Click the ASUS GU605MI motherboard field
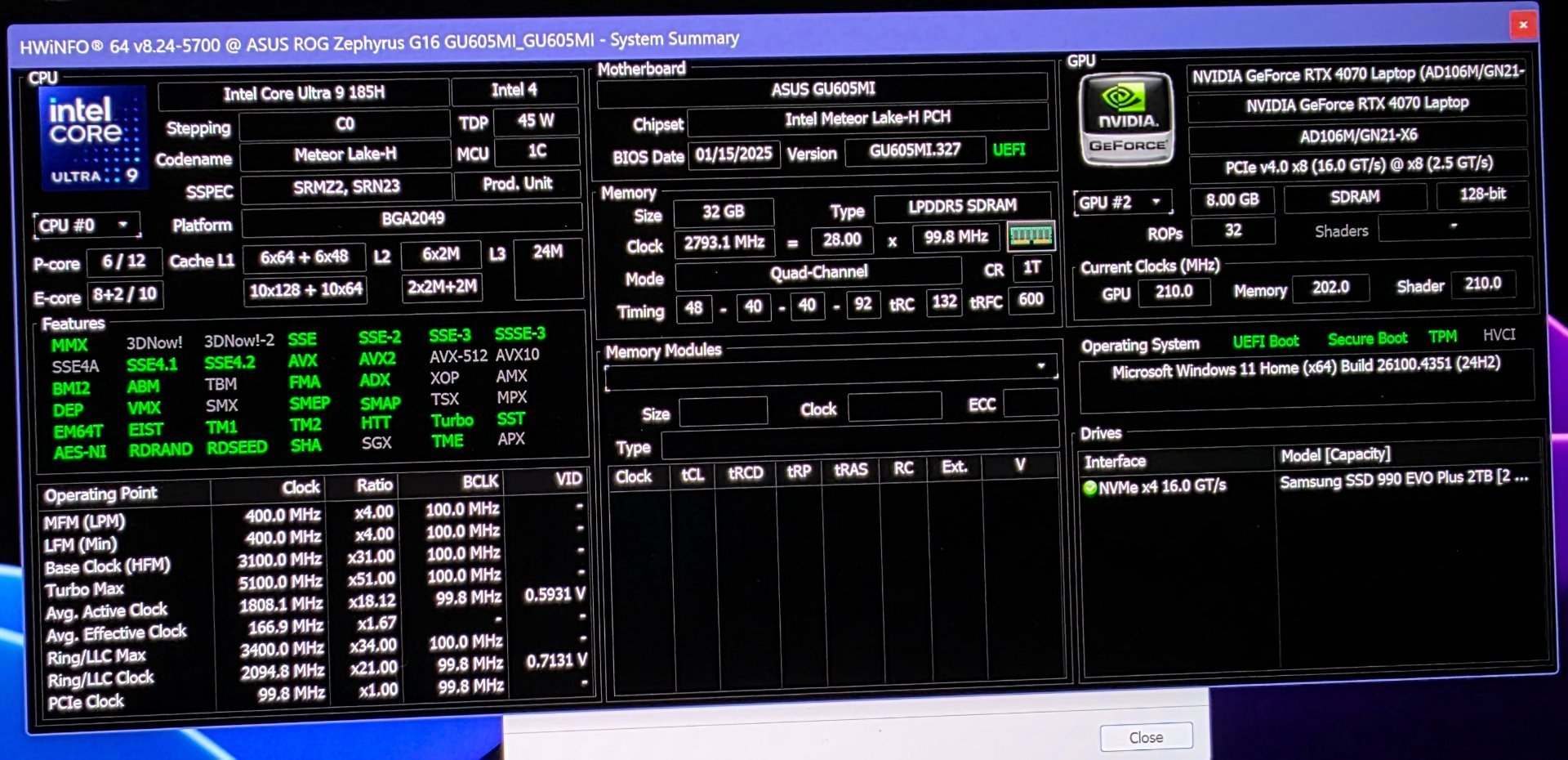Image resolution: width=1568 pixels, height=760 pixels. point(822,89)
